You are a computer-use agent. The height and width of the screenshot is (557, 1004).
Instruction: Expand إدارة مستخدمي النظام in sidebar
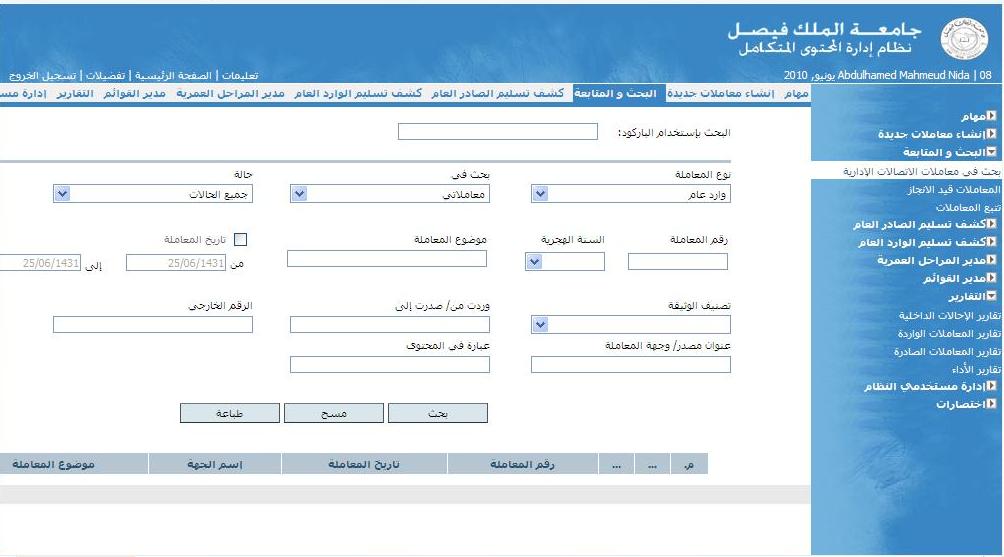click(991, 386)
